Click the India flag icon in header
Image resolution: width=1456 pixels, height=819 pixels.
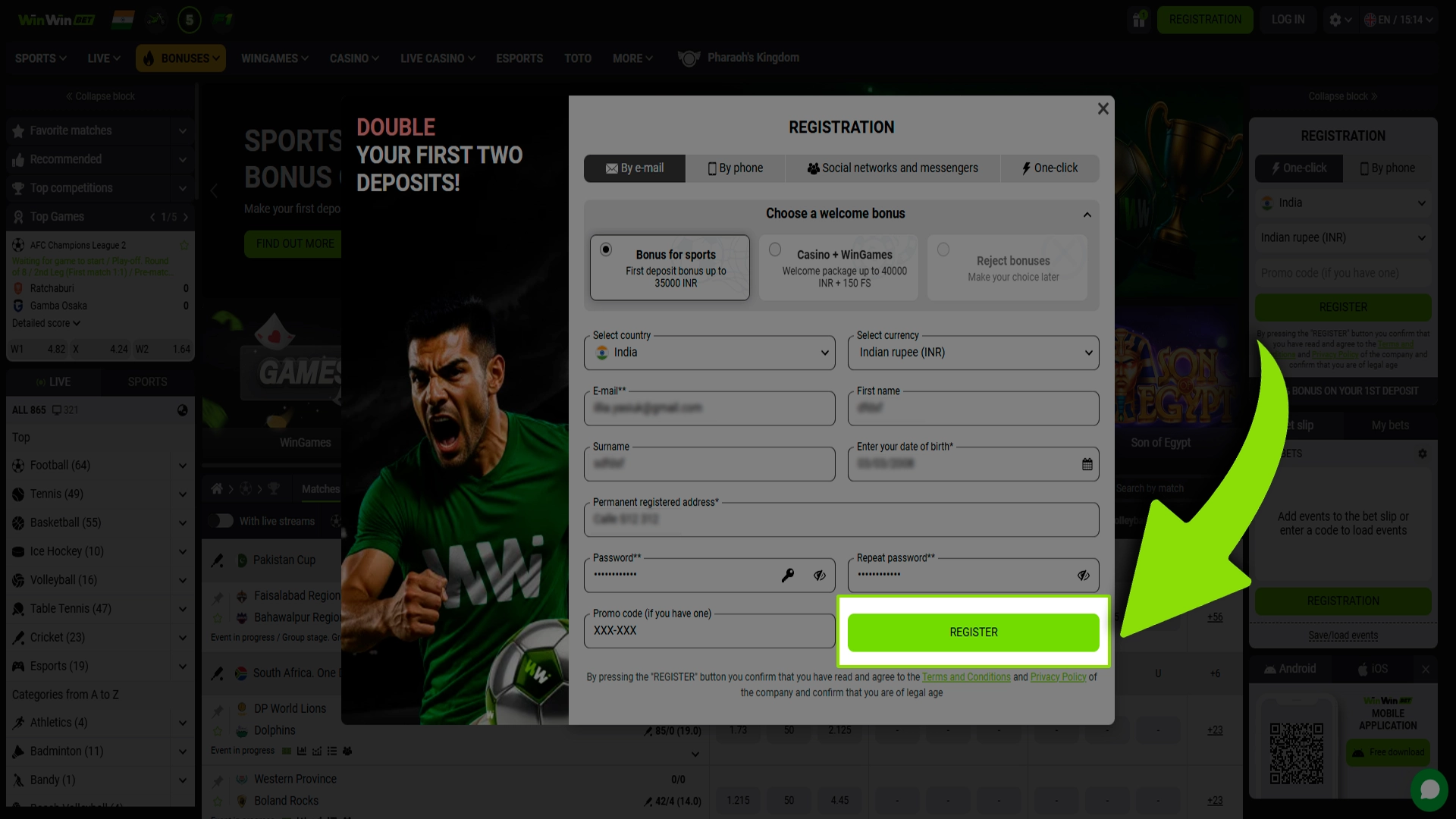coord(122,20)
